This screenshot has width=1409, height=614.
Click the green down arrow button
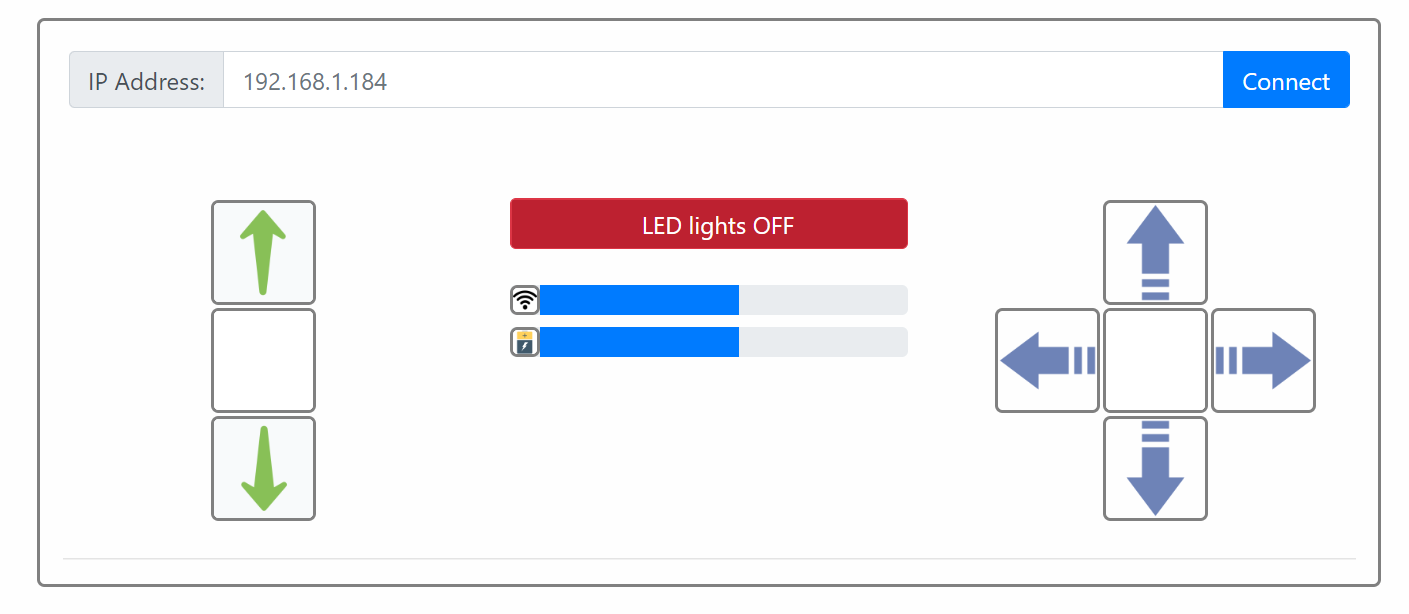tap(263, 468)
